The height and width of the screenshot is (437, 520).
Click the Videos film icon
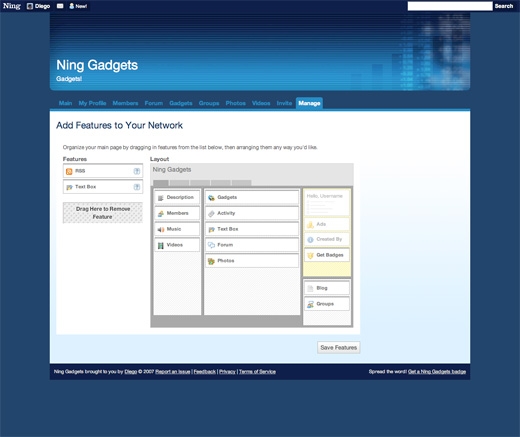(x=161, y=245)
